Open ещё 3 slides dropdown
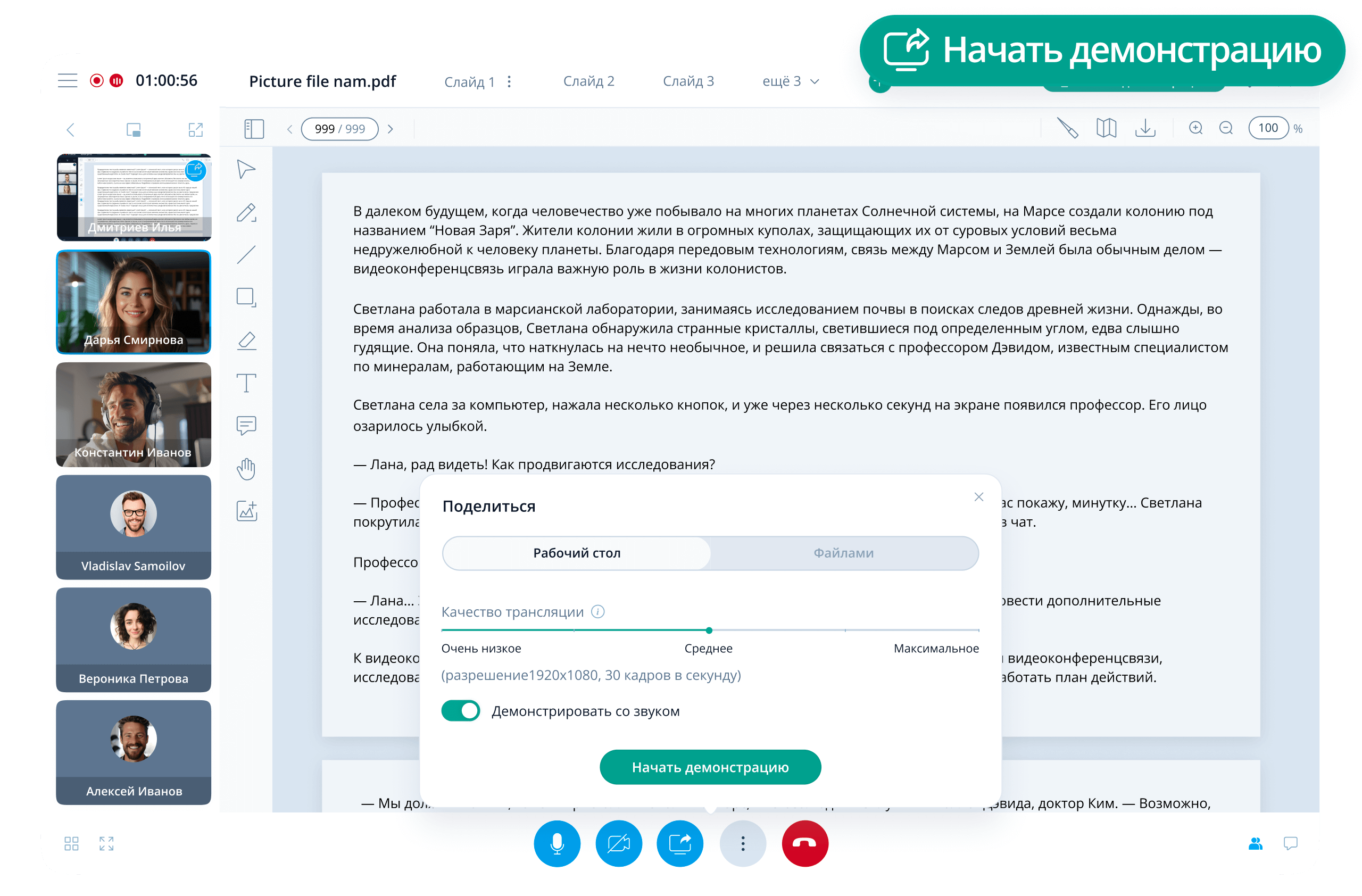 pos(791,81)
